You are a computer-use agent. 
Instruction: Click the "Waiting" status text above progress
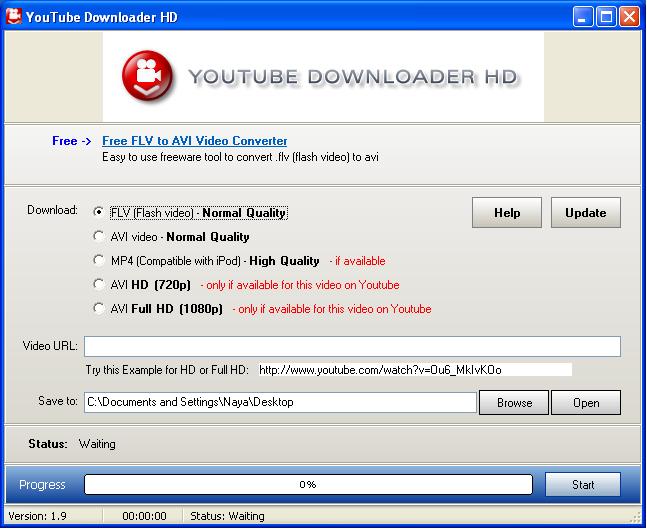tap(97, 444)
